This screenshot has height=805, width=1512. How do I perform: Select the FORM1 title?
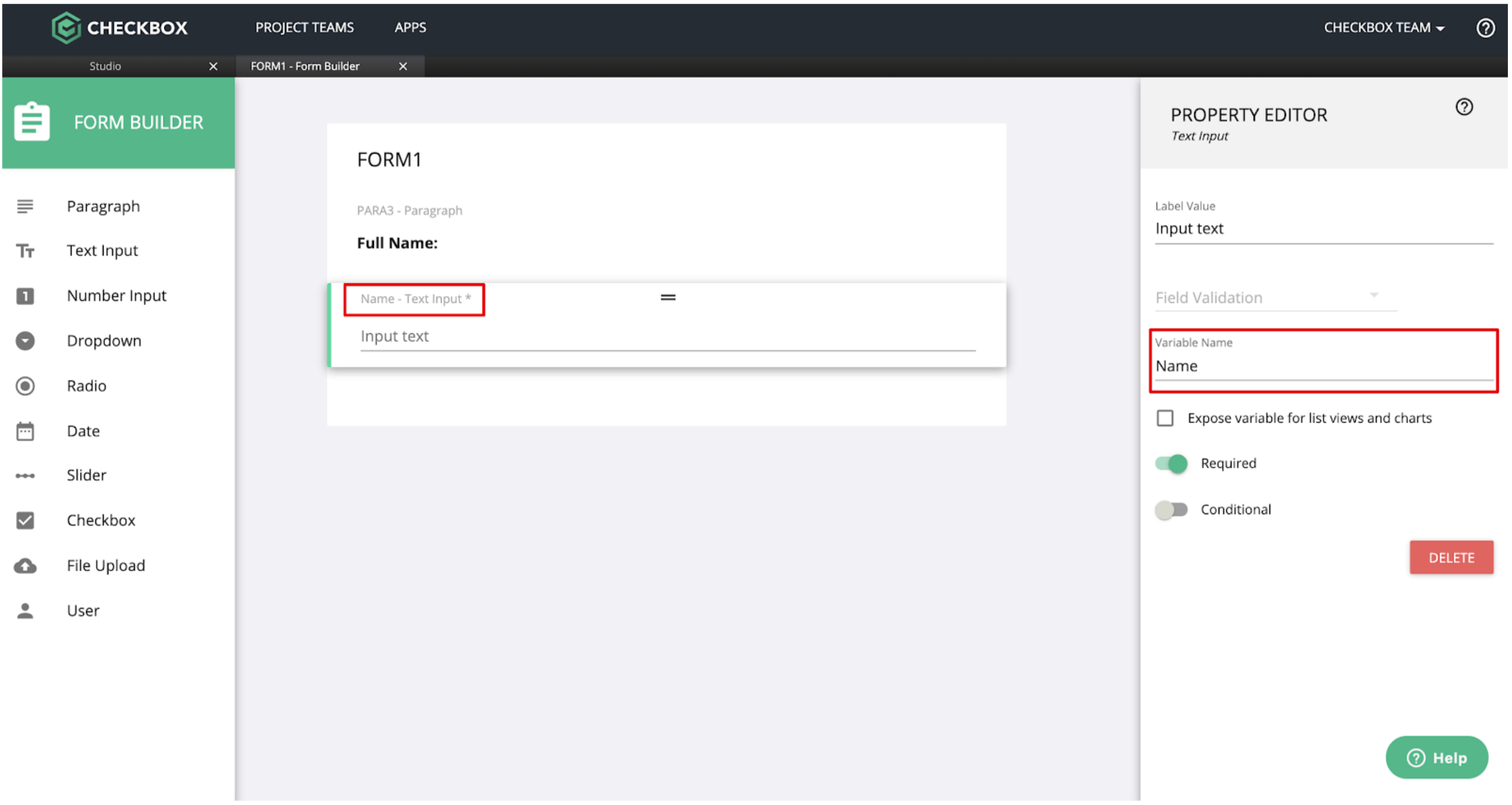[x=389, y=160]
